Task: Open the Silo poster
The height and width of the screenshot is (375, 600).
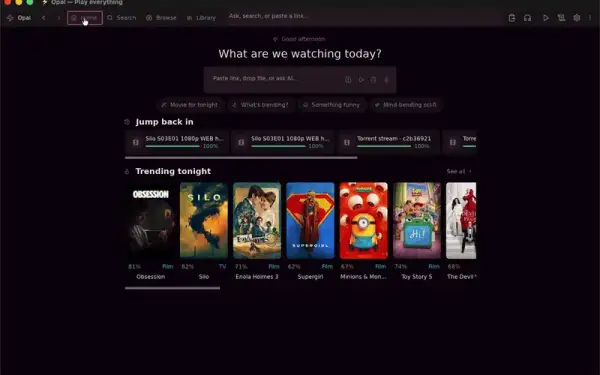Action: 204,221
